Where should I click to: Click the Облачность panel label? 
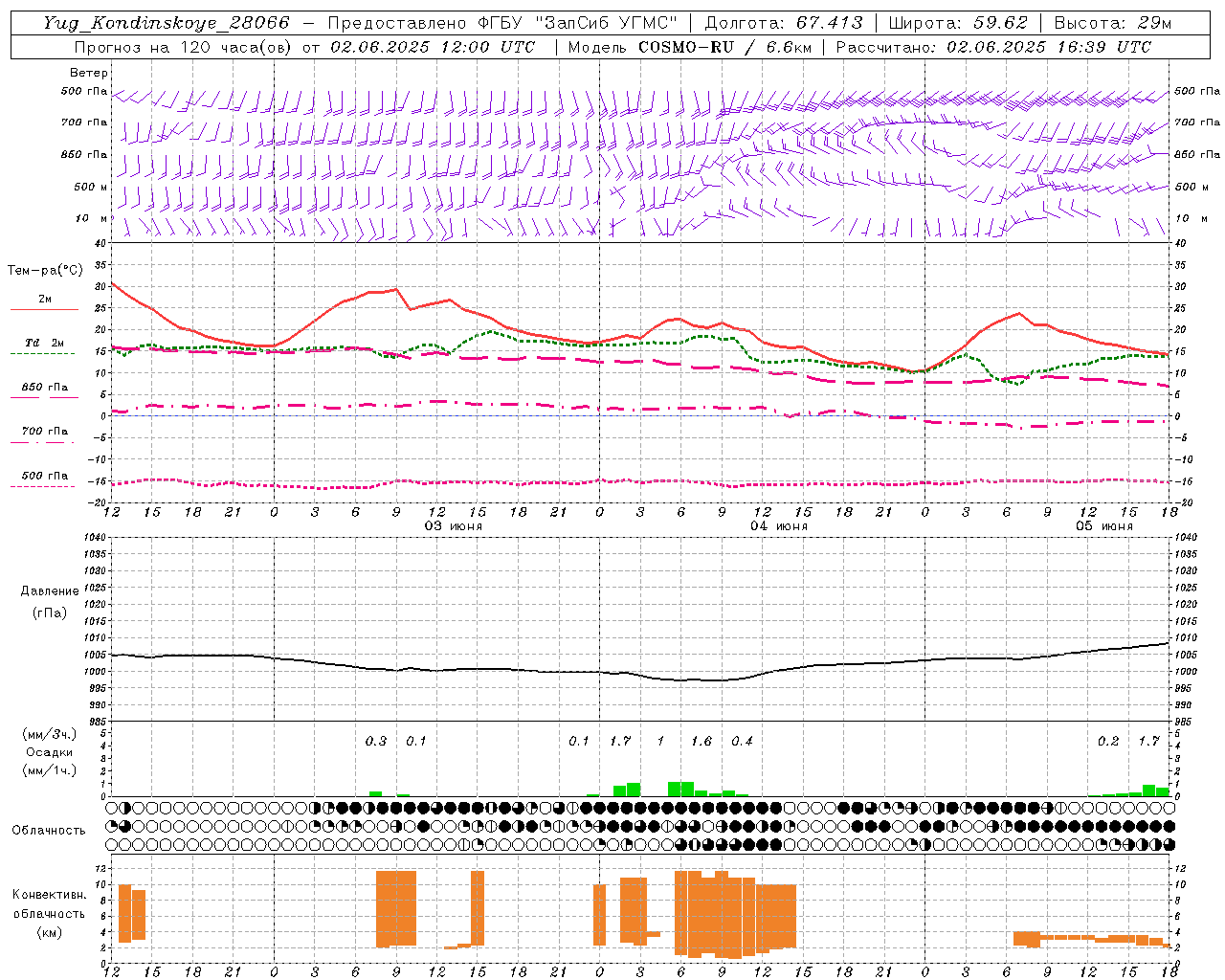coord(49,830)
